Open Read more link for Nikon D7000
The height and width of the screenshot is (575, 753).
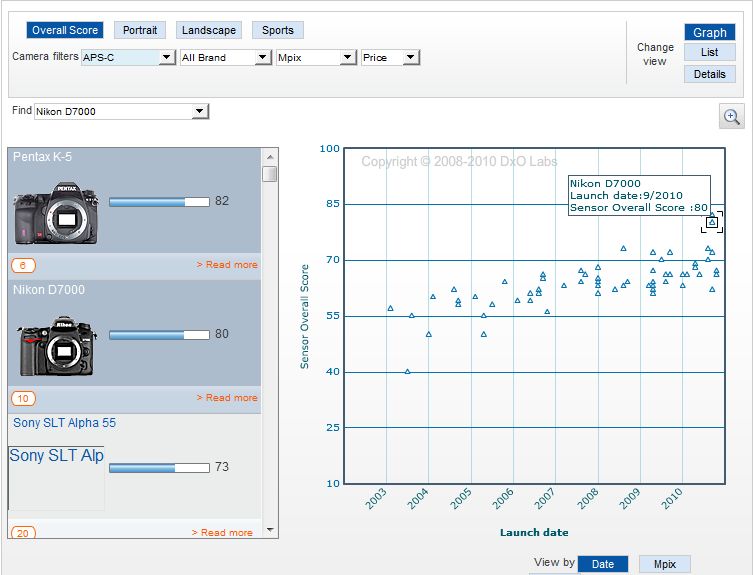point(227,398)
